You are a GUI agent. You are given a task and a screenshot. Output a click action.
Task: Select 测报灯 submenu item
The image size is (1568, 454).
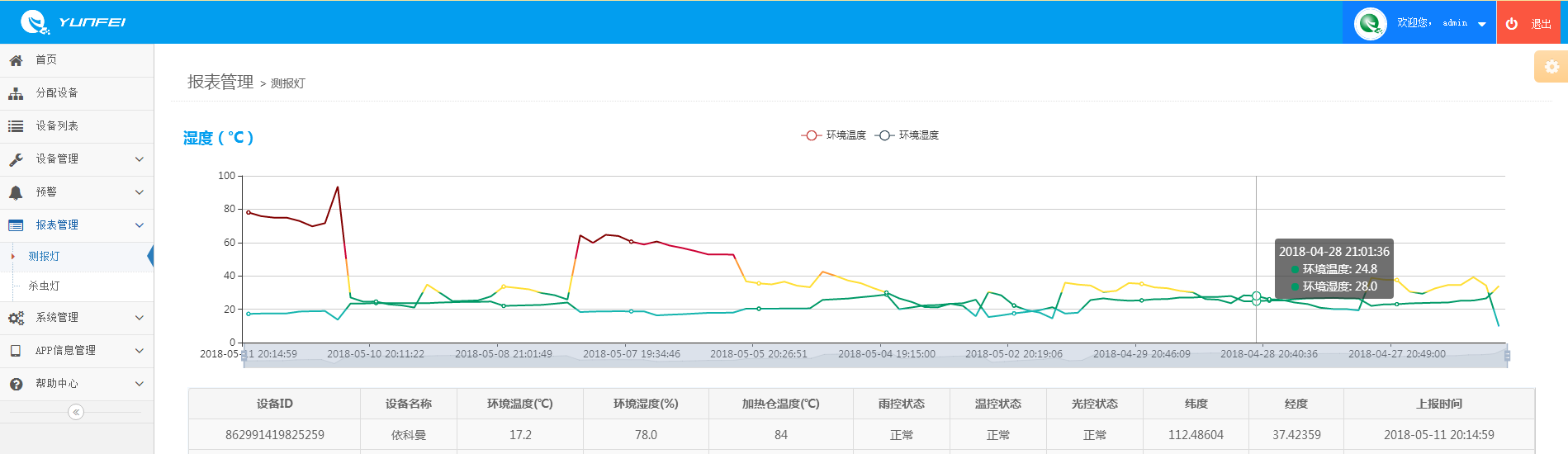click(45, 257)
